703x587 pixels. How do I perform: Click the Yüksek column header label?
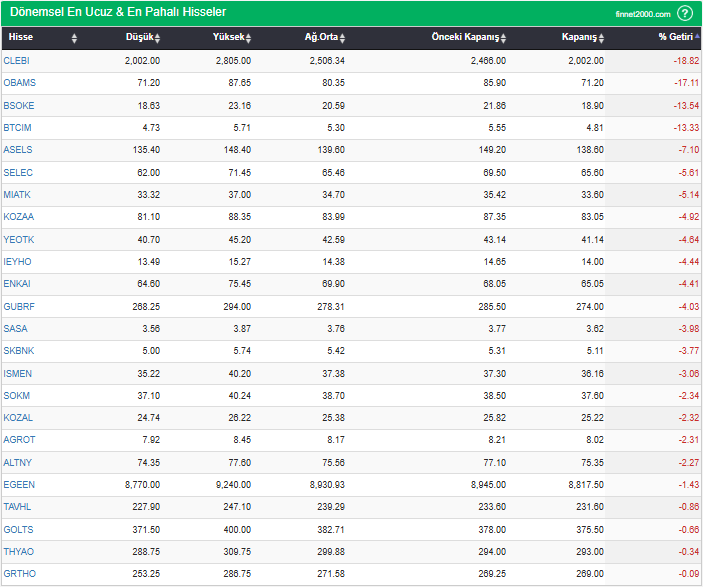229,37
